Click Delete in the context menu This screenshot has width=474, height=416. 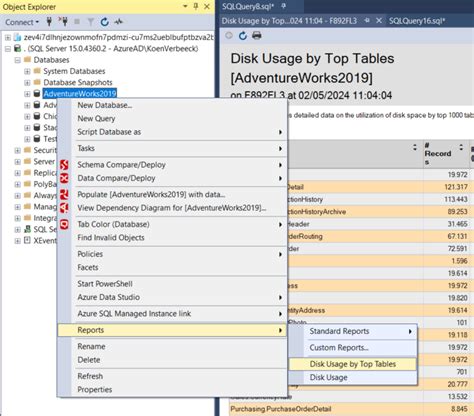(x=172, y=360)
